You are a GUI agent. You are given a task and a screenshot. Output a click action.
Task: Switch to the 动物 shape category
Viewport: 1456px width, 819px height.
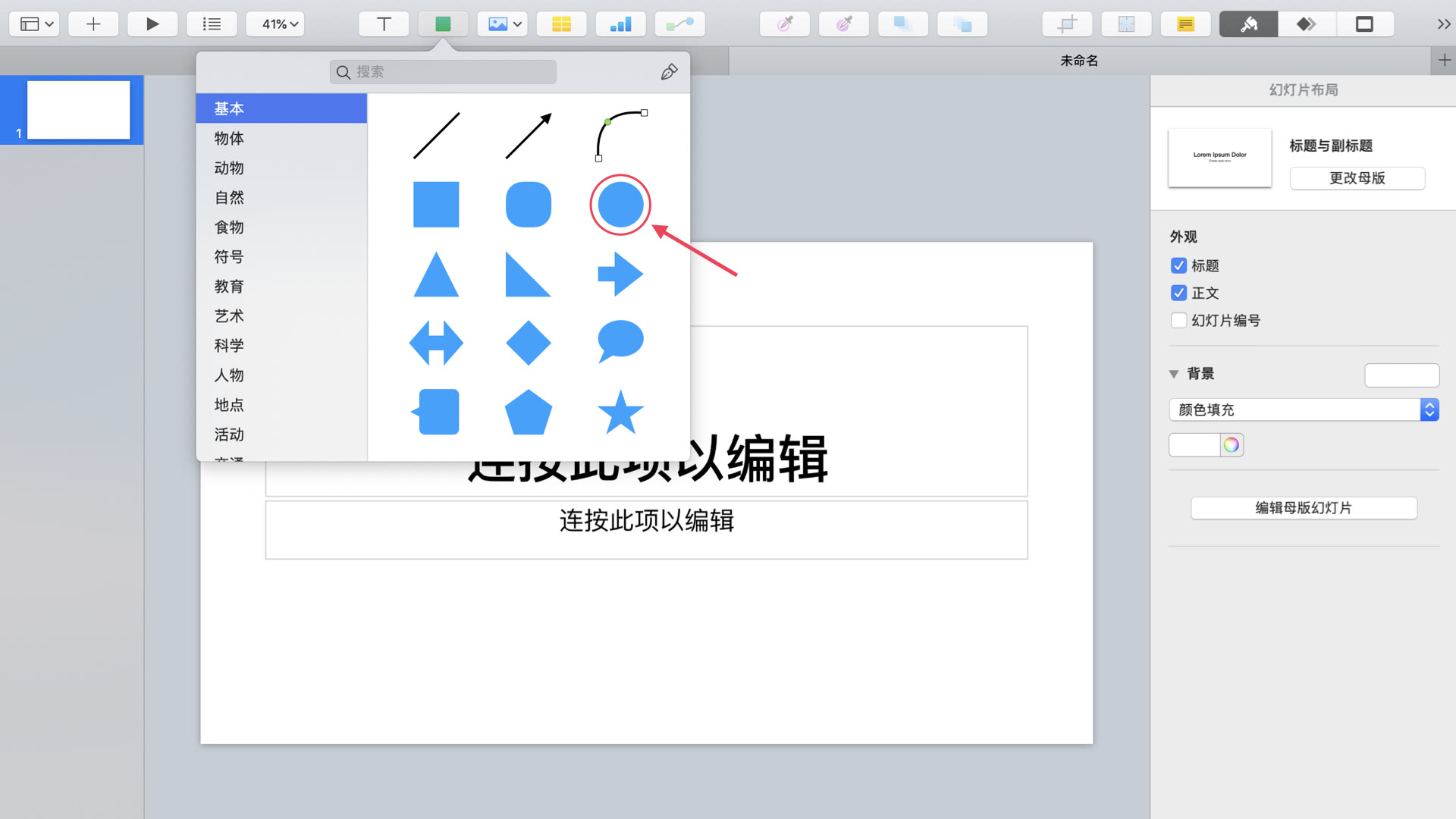click(228, 168)
